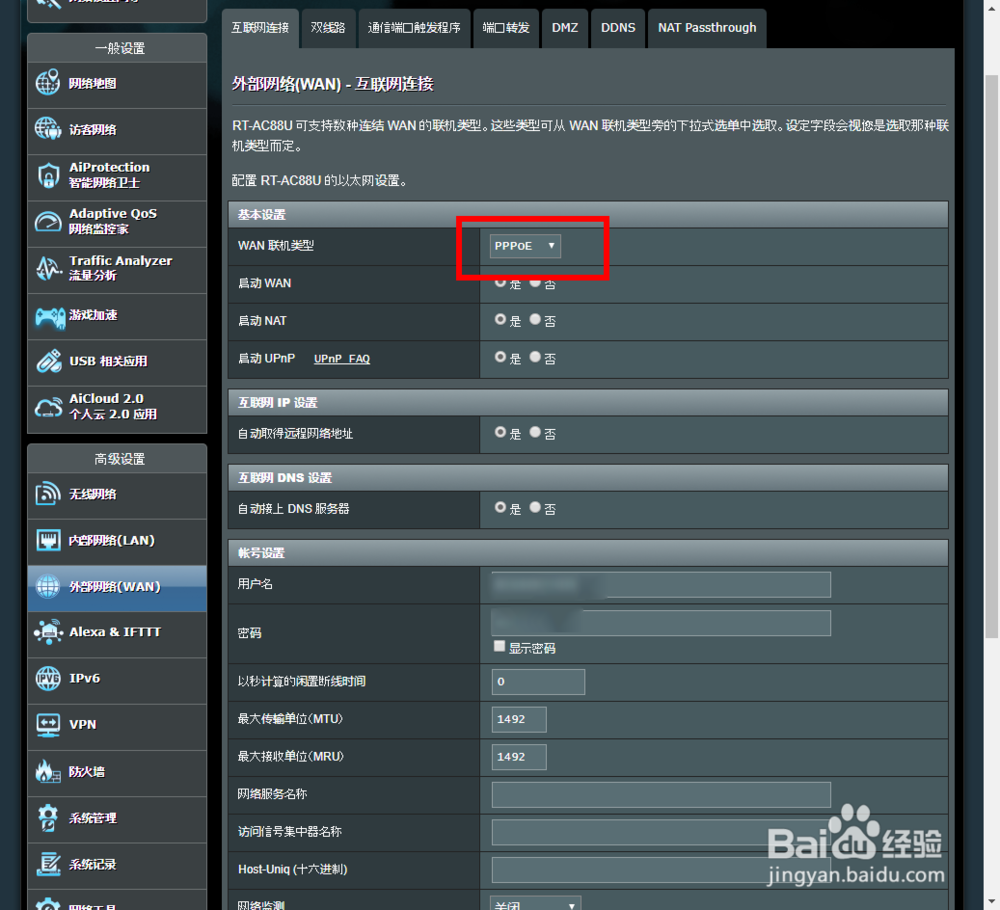
Task: Select 否 for 自动取得远程网络地址
Action: coord(535,432)
